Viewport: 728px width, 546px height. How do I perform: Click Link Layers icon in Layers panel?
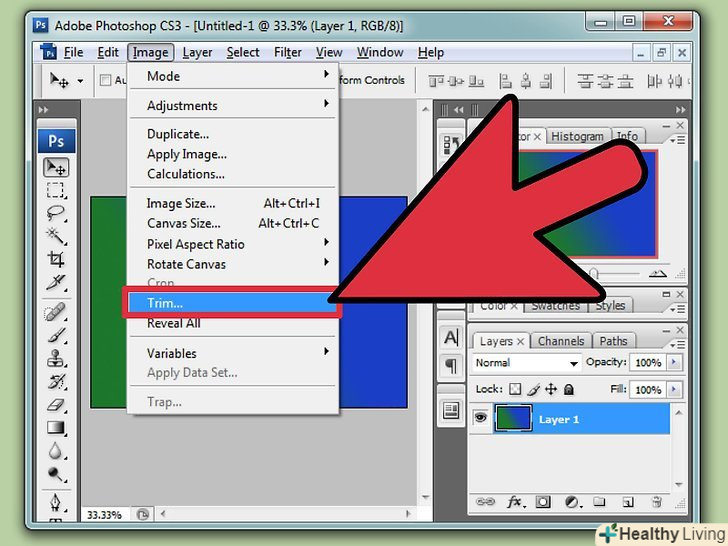[485, 502]
